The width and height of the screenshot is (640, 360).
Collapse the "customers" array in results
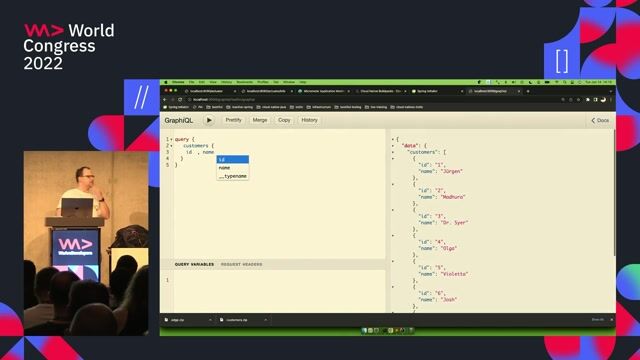tap(393, 152)
